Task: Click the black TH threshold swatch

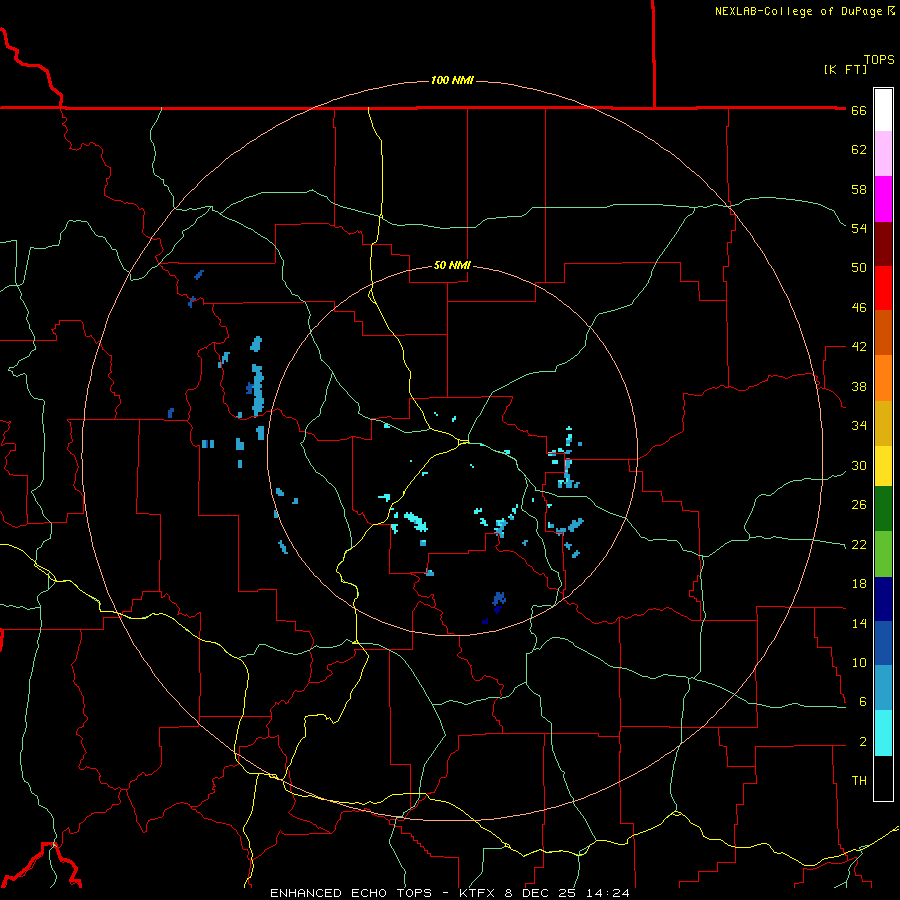Action: pyautogui.click(x=883, y=778)
